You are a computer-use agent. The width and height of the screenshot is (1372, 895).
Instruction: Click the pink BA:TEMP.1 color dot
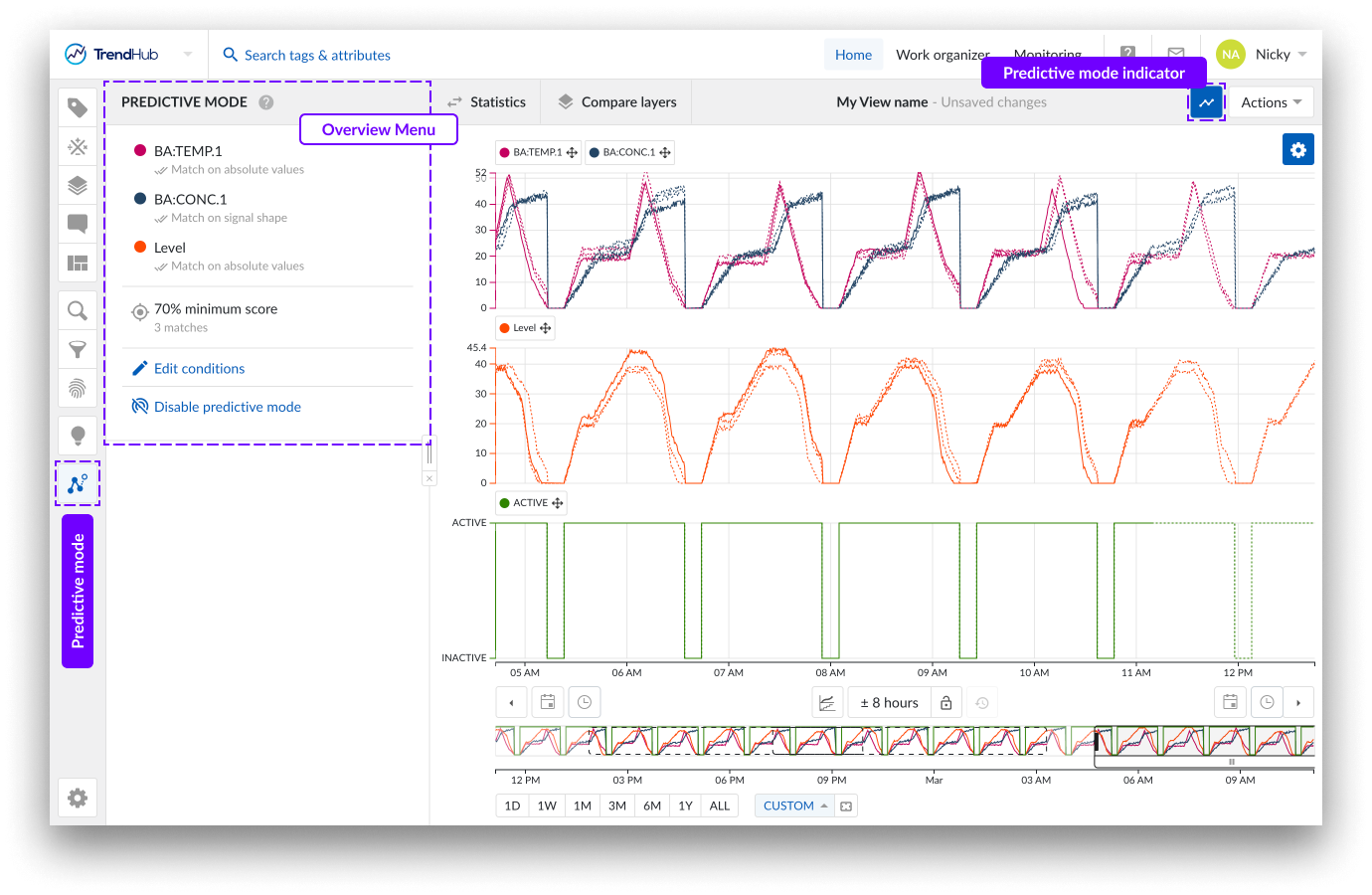click(x=140, y=150)
